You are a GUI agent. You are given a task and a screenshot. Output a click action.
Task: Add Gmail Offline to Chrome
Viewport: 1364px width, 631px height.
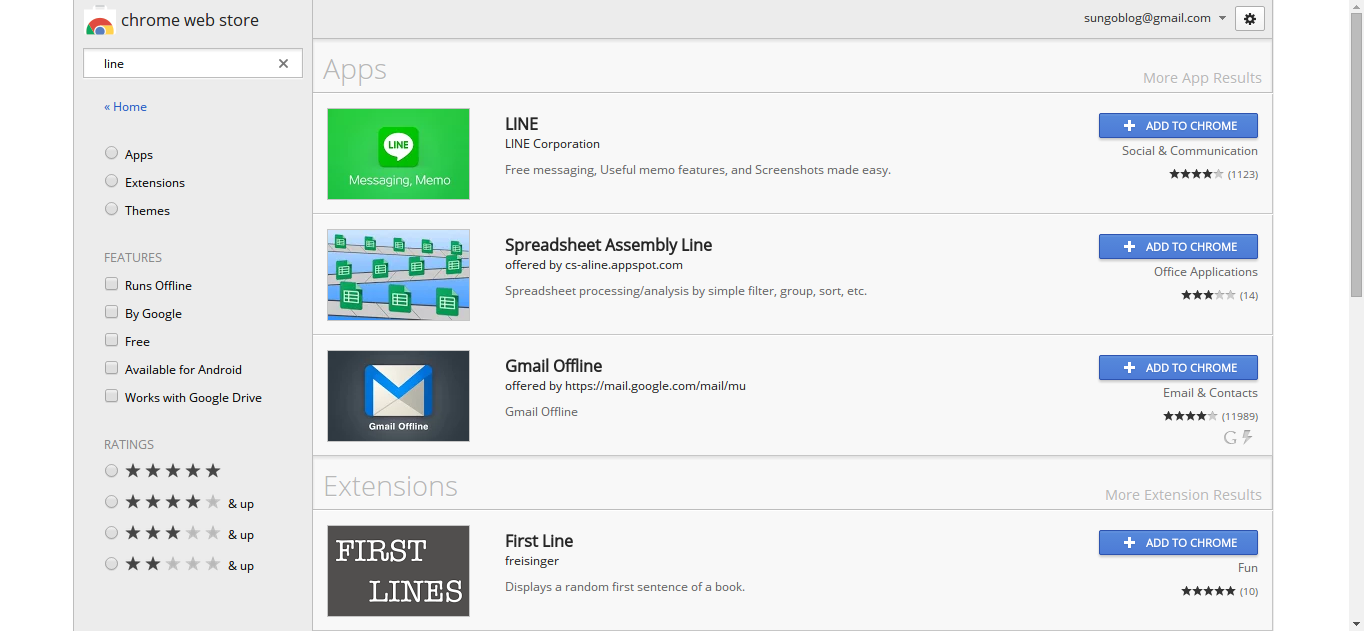1178,367
